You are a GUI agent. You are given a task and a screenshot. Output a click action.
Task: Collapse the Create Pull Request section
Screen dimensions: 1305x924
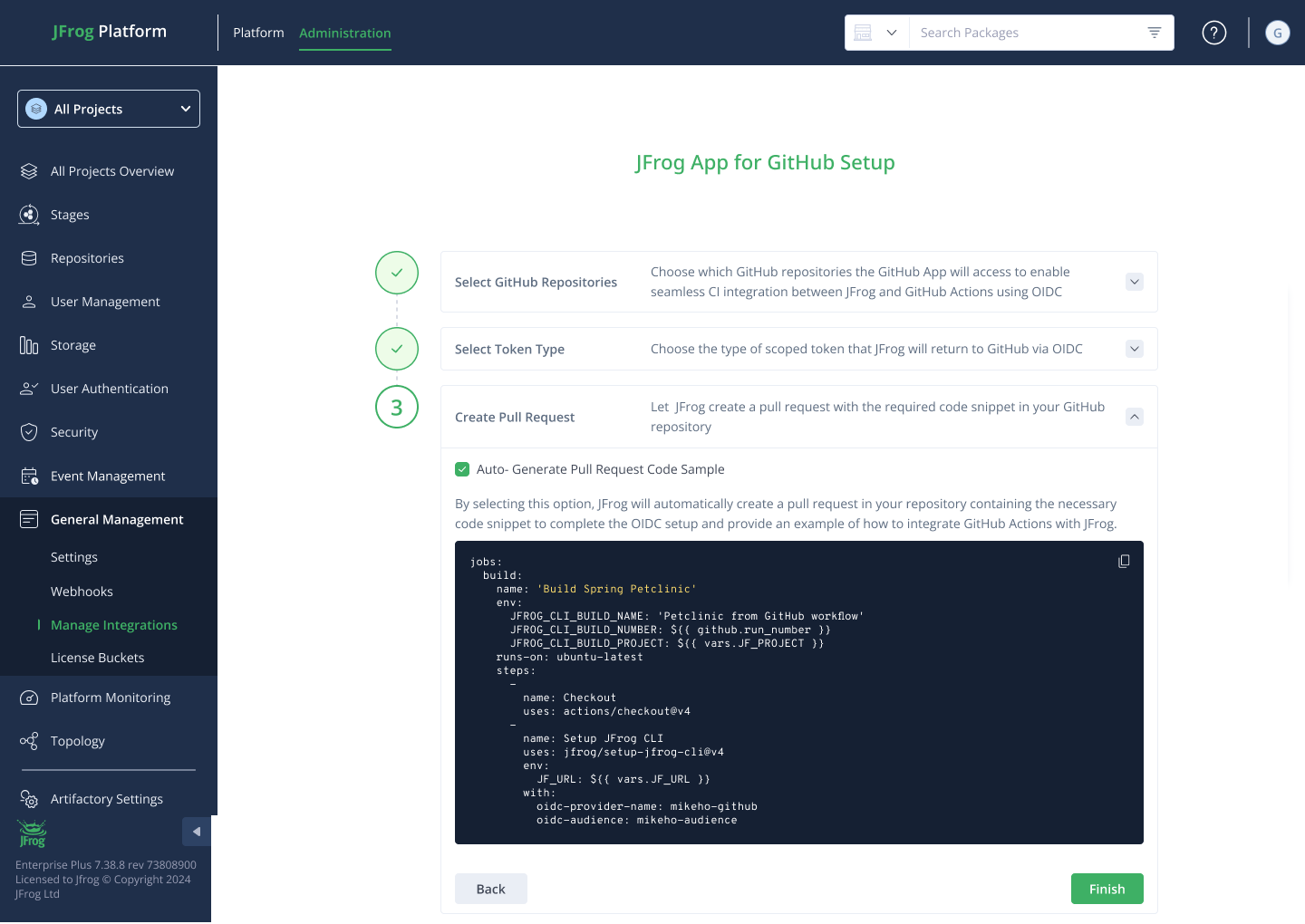click(x=1134, y=417)
